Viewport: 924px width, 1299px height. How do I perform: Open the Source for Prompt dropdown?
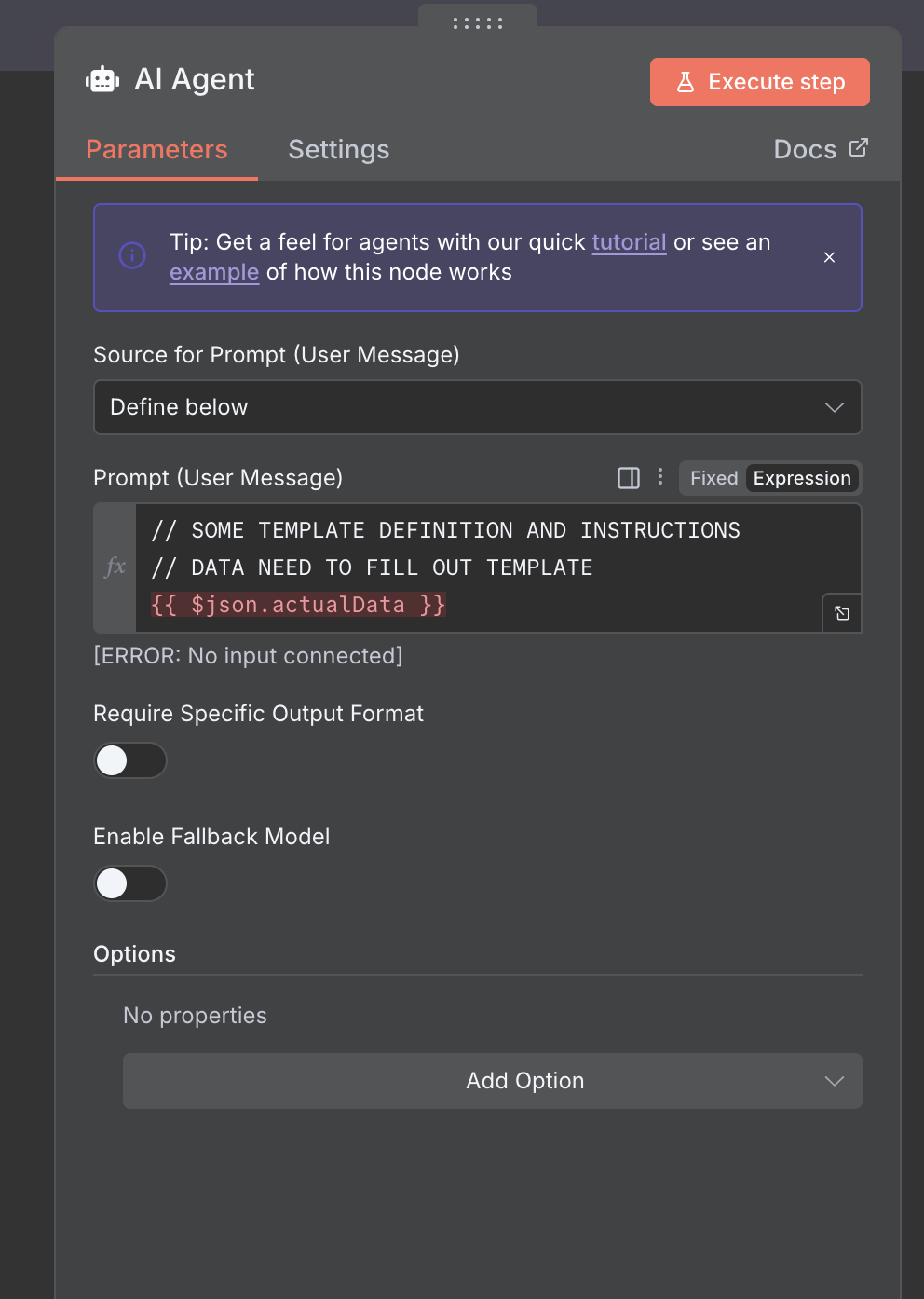pos(477,407)
